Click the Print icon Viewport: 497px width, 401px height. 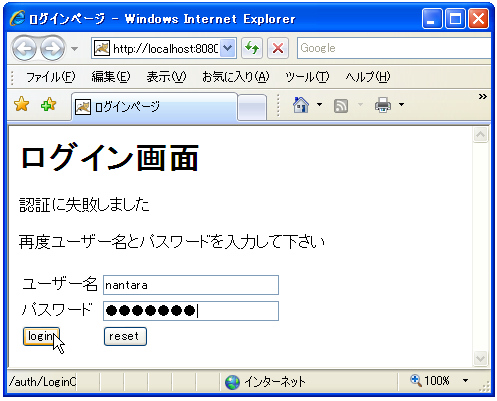tap(383, 105)
